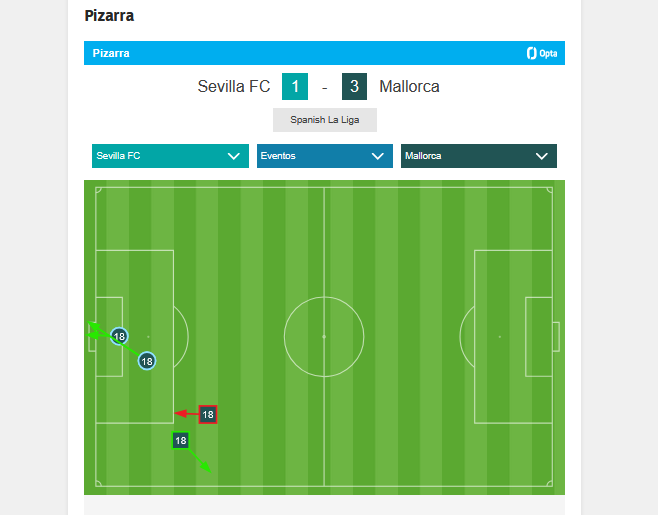Click the circular 18 marker near the goal
This screenshot has height=515, width=658.
pyautogui.click(x=120, y=336)
